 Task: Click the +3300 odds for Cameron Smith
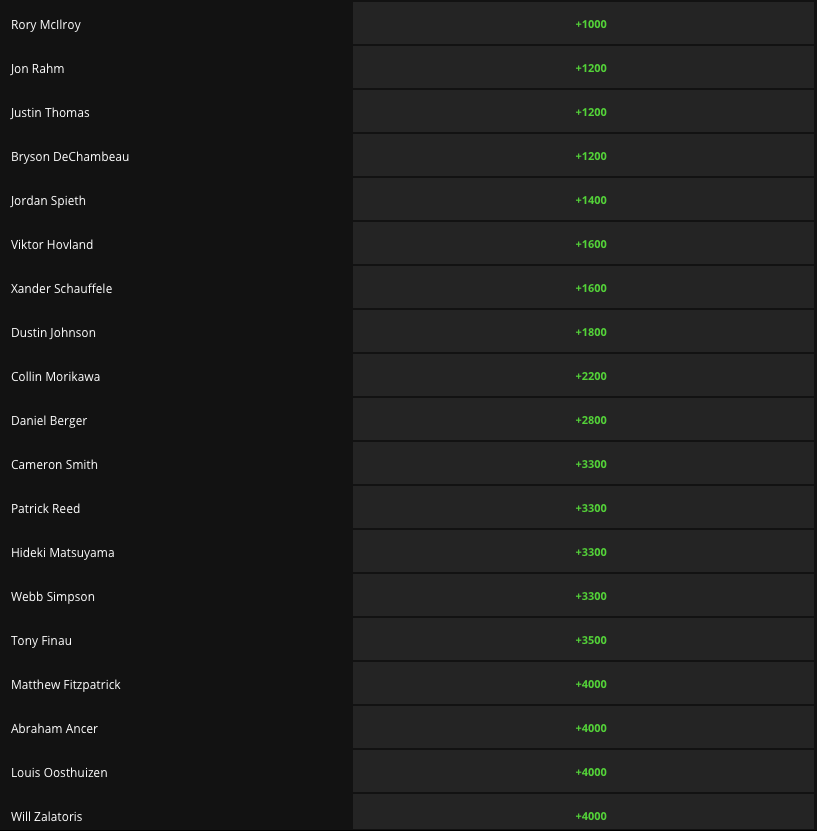tap(590, 464)
